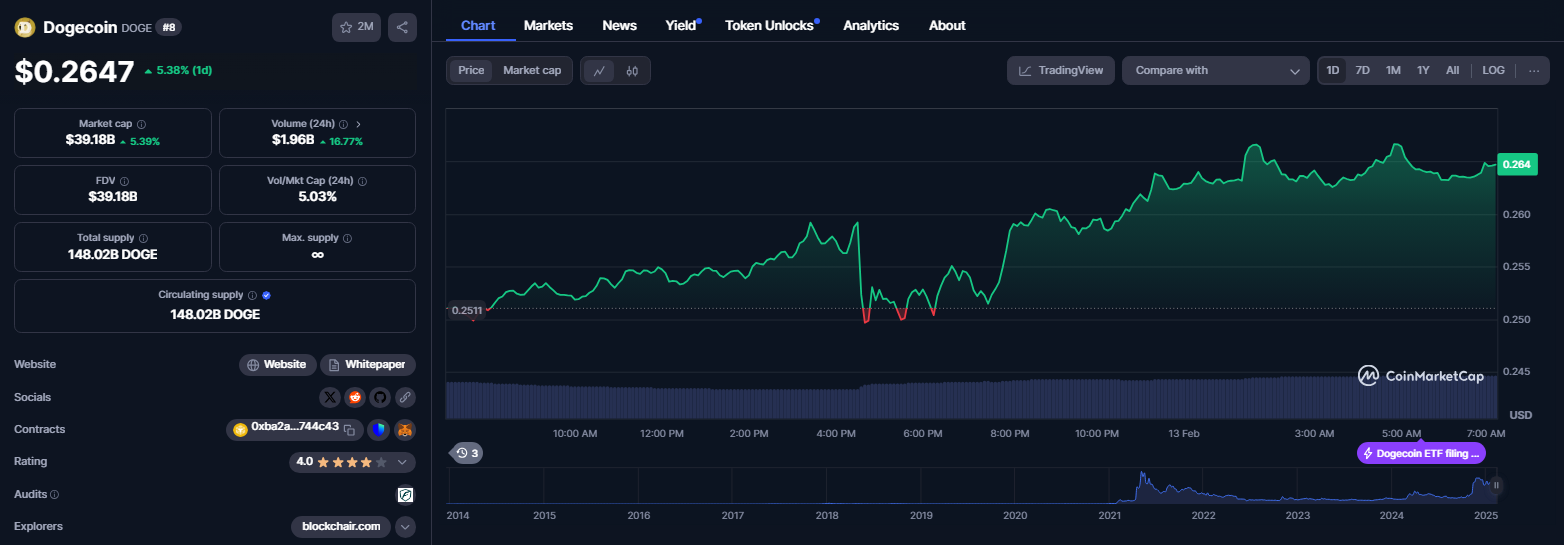
Task: Set chart range to 1D
Action: [x=1332, y=70]
